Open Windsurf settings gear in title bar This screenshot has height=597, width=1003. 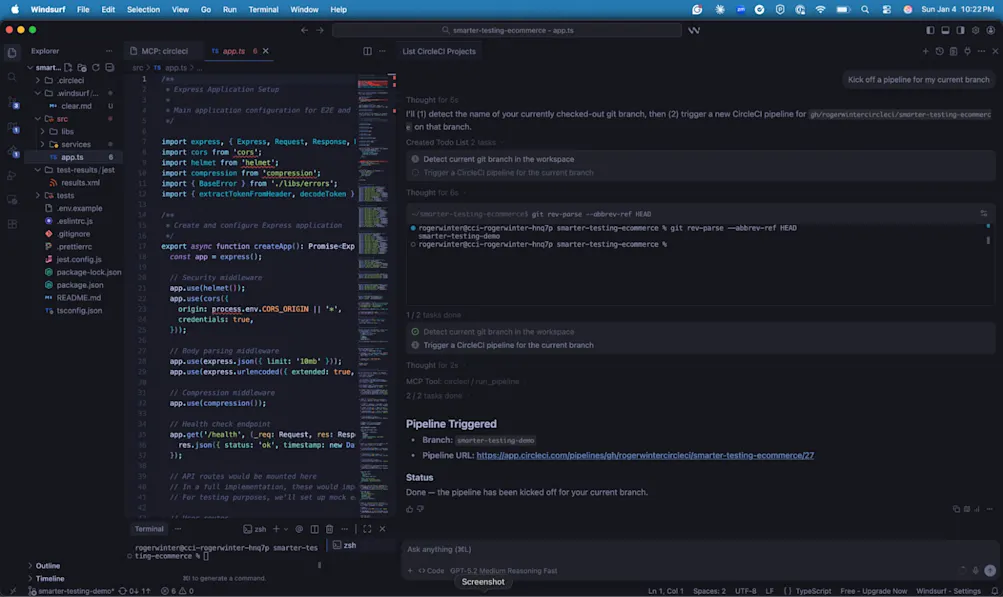975,30
